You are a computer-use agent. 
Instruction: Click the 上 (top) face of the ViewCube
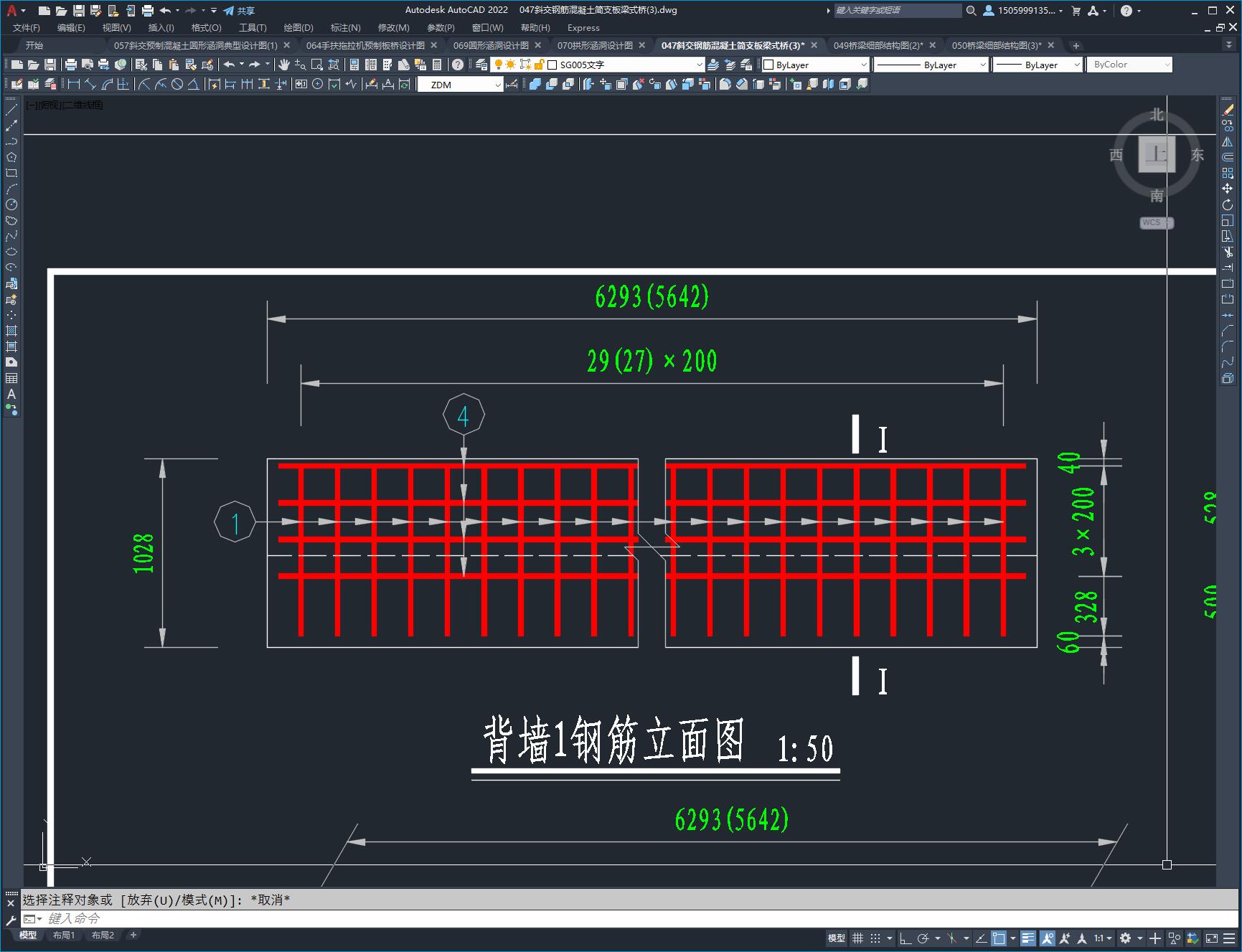1156,154
